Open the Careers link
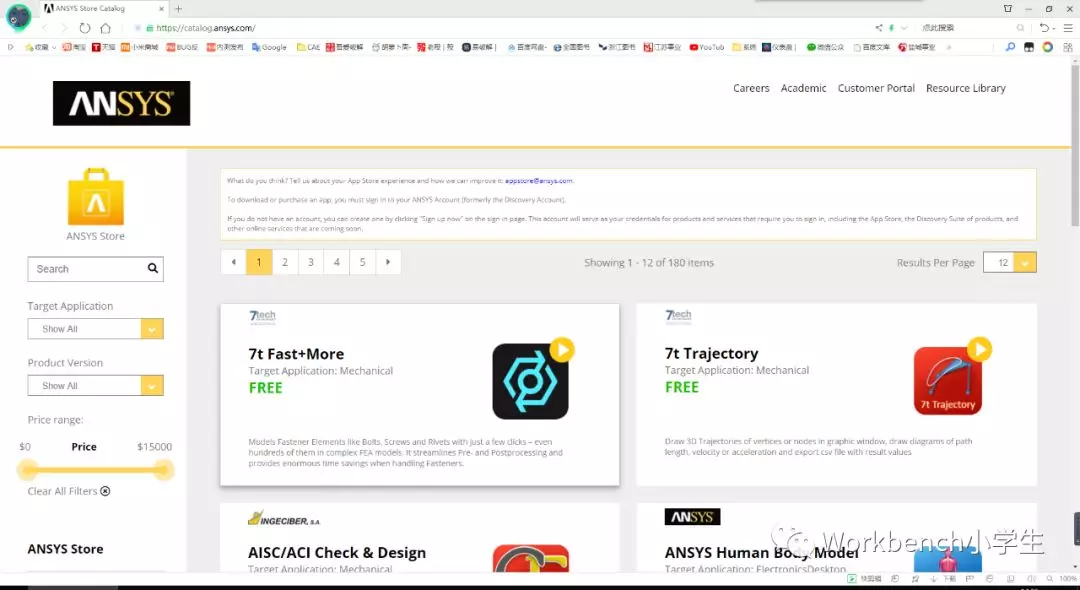The height and width of the screenshot is (590, 1080). coord(751,88)
